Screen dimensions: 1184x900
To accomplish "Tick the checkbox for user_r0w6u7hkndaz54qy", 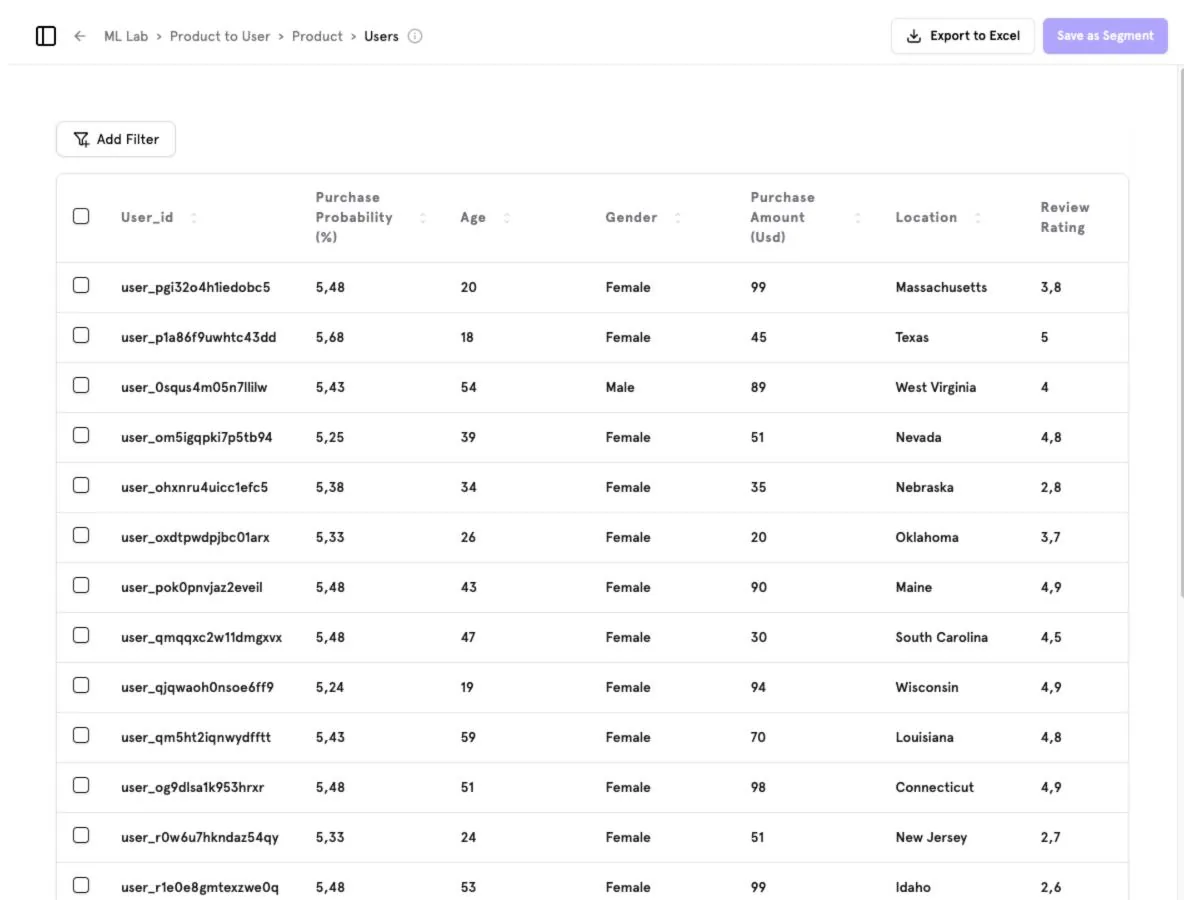I will [x=81, y=835].
